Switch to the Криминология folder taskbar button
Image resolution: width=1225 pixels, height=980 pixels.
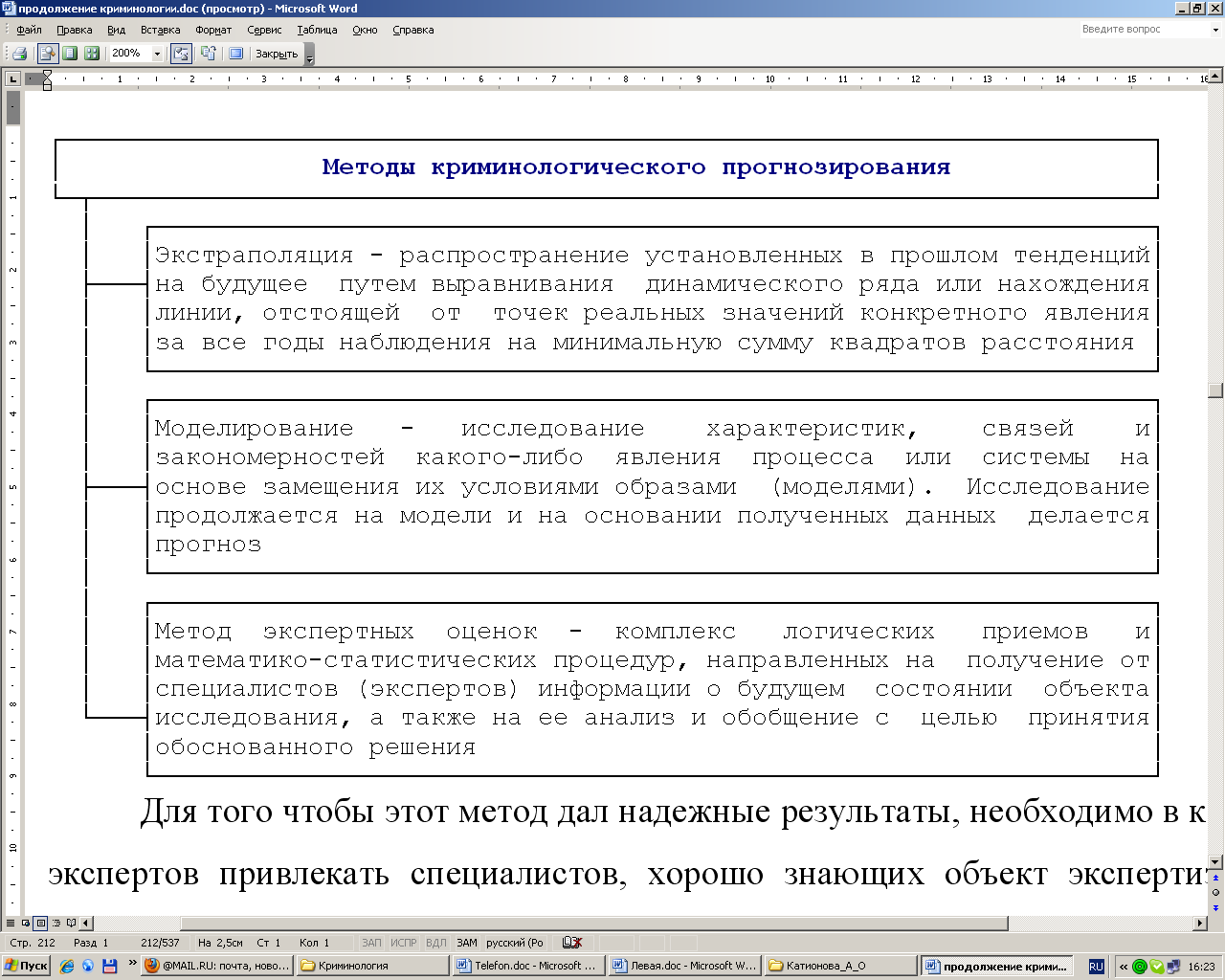pos(374,966)
